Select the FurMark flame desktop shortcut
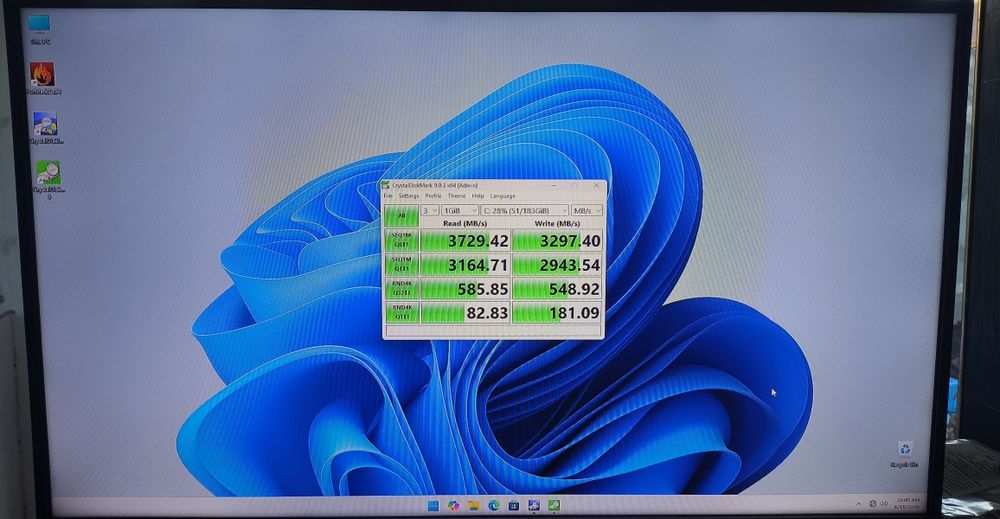This screenshot has width=1000, height=519. [43, 78]
